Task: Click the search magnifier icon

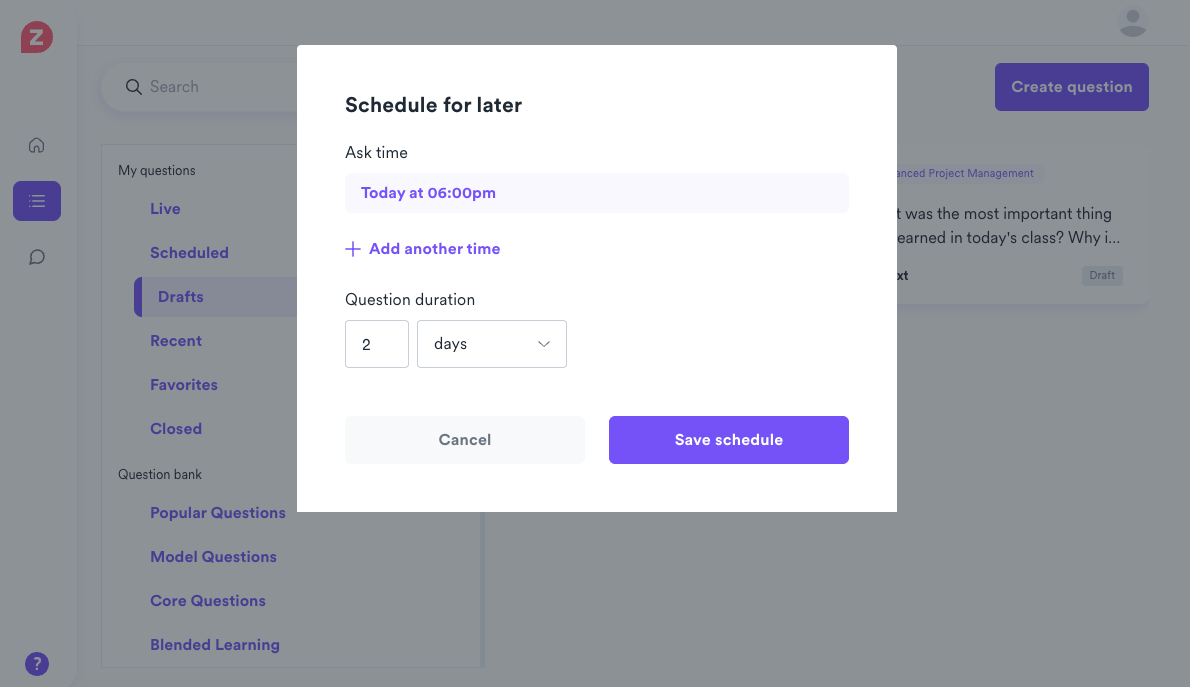Action: pos(133,87)
